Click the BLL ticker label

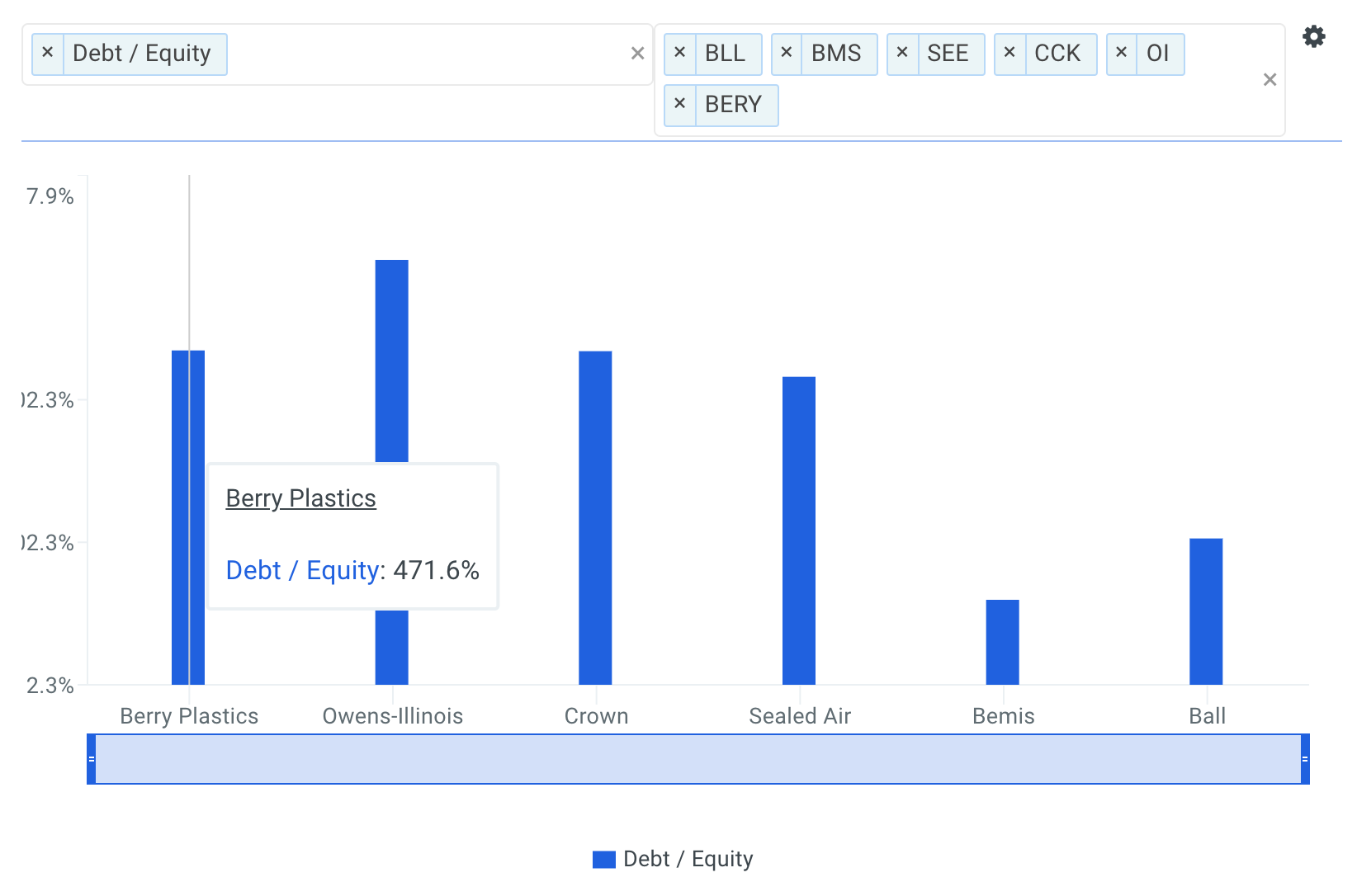click(725, 53)
